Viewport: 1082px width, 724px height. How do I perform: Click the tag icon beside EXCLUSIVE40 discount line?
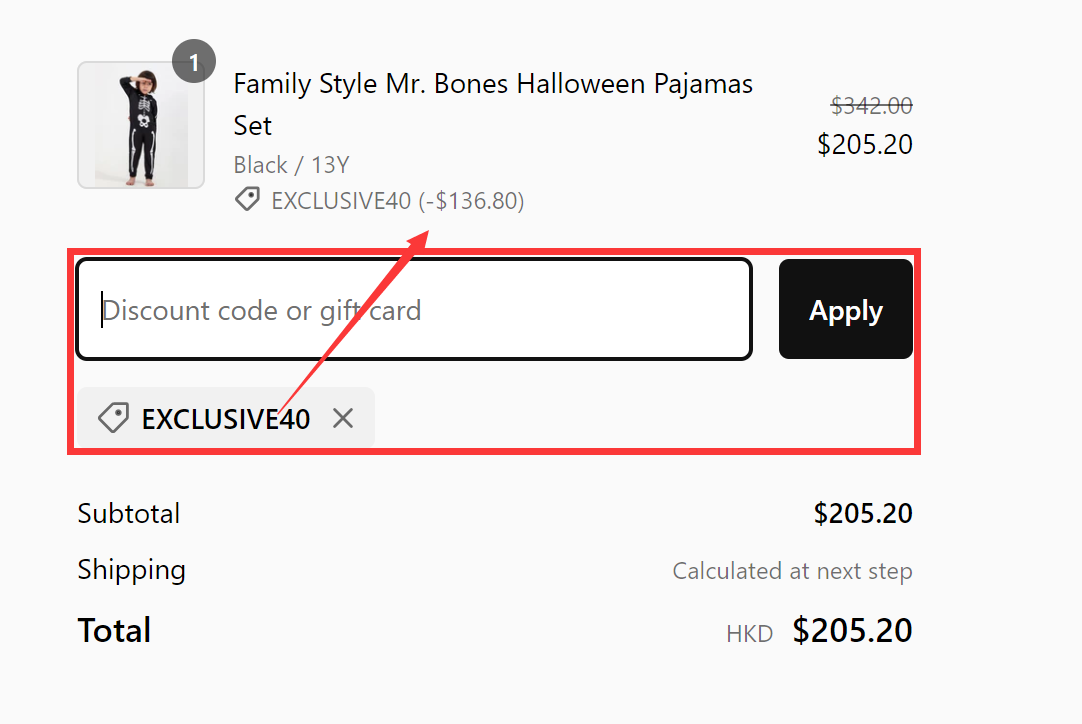[247, 199]
